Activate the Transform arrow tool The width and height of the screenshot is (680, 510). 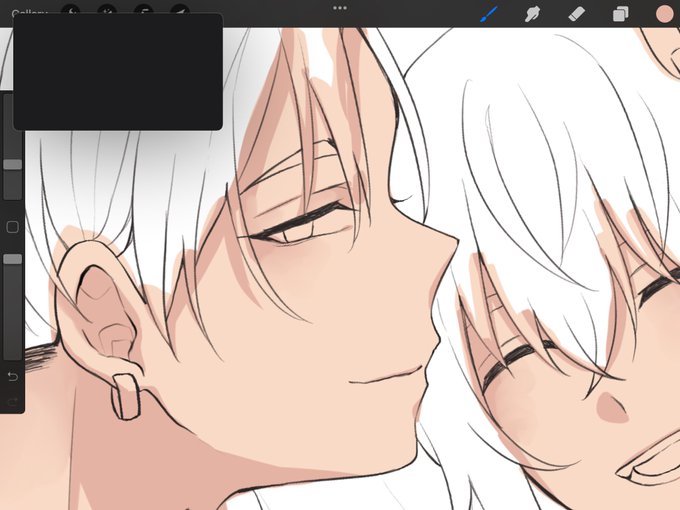click(x=180, y=10)
